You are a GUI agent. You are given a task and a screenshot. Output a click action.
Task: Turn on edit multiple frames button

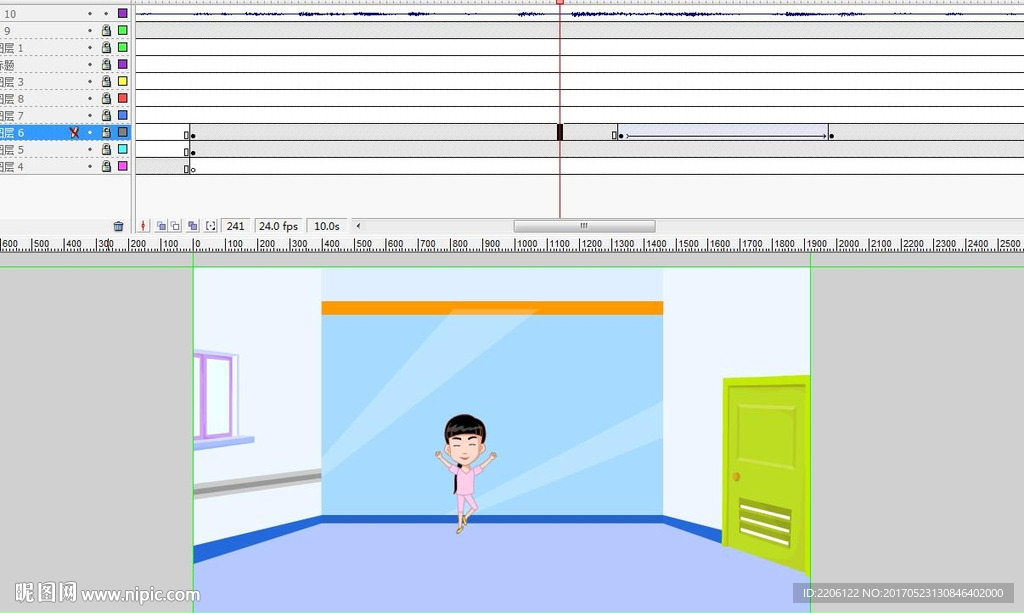pyautogui.click(x=193, y=227)
